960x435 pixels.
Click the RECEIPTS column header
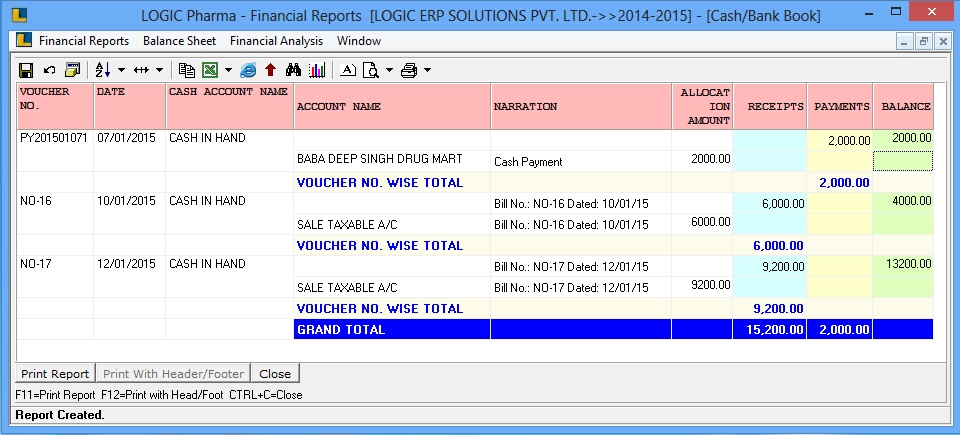[x=770, y=107]
